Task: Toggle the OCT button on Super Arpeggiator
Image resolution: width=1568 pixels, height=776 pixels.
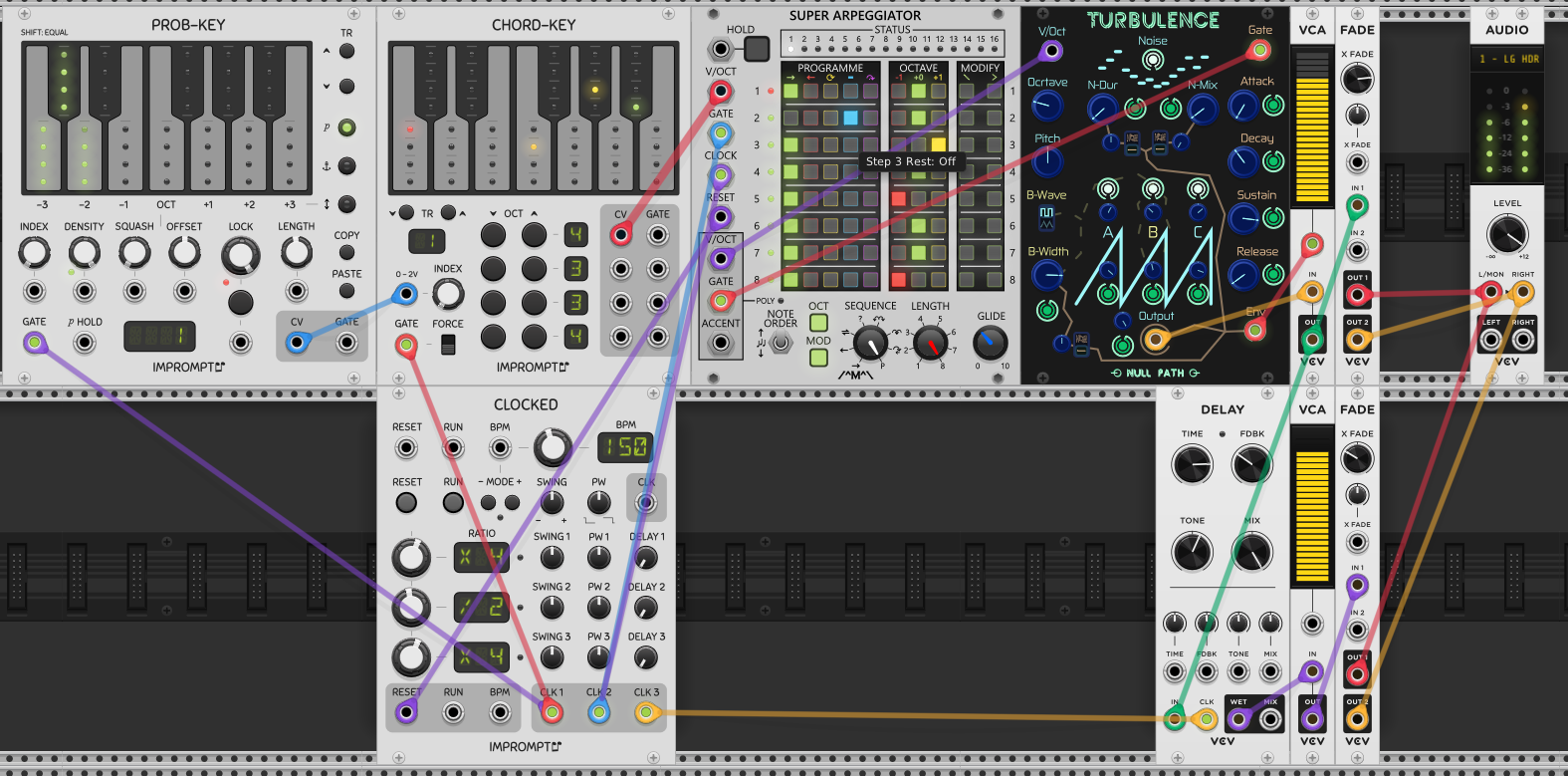Action: (818, 323)
